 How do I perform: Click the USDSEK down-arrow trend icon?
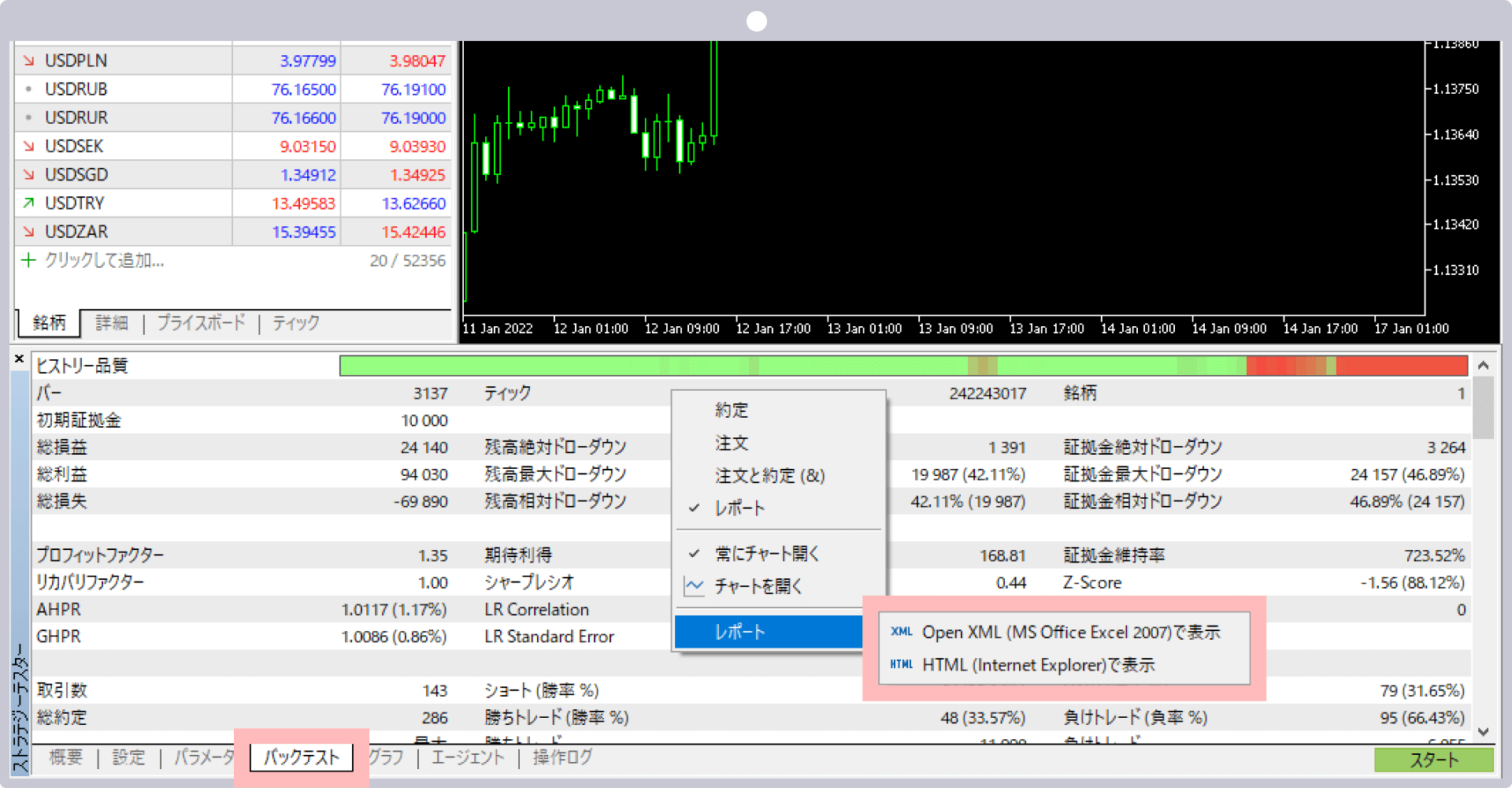click(x=29, y=146)
